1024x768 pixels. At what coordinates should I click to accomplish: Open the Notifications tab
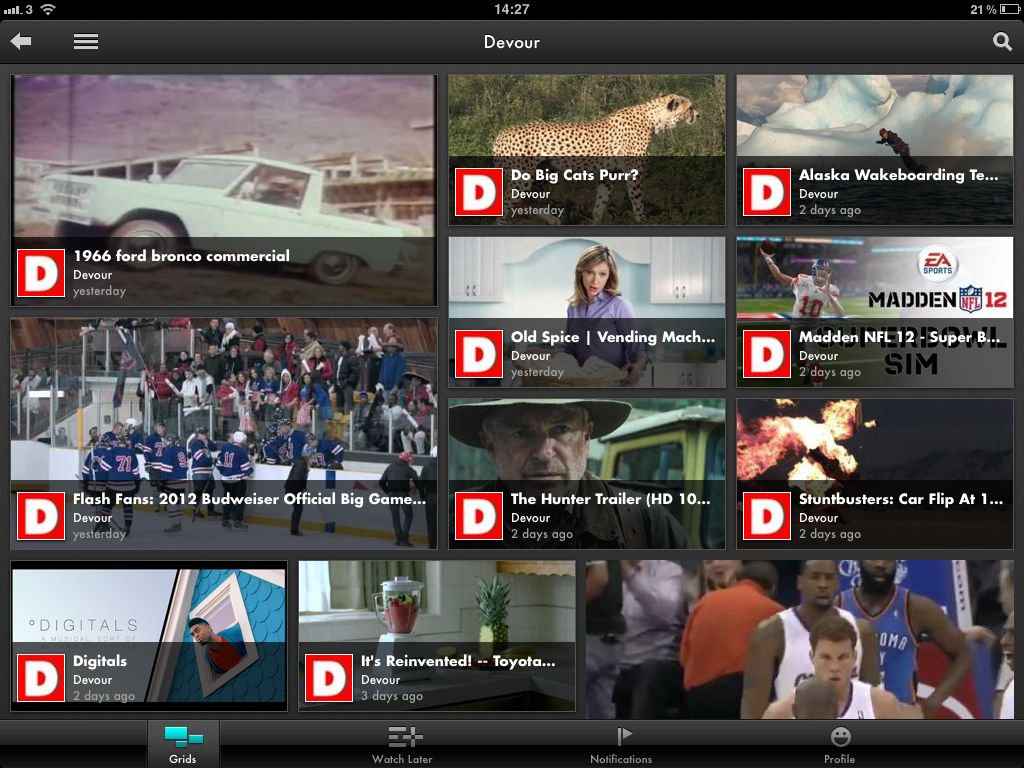click(x=621, y=744)
